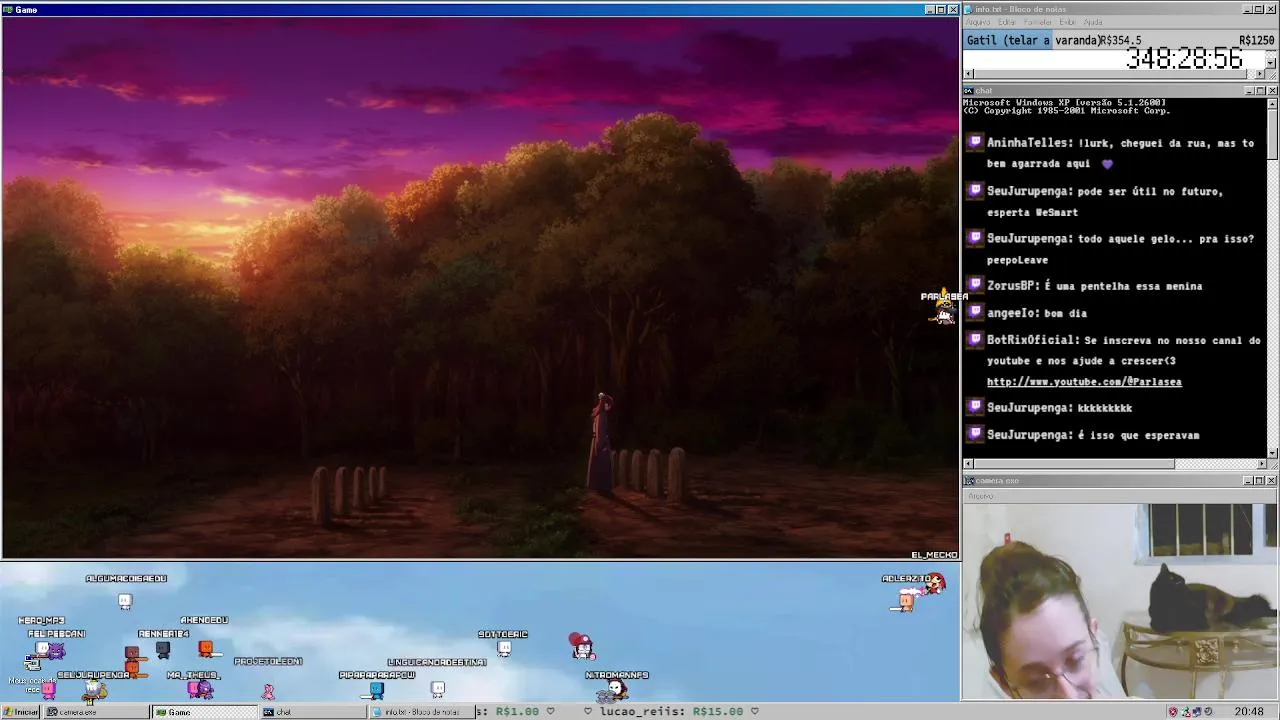Click the blue monitors tray icon

(1195, 712)
